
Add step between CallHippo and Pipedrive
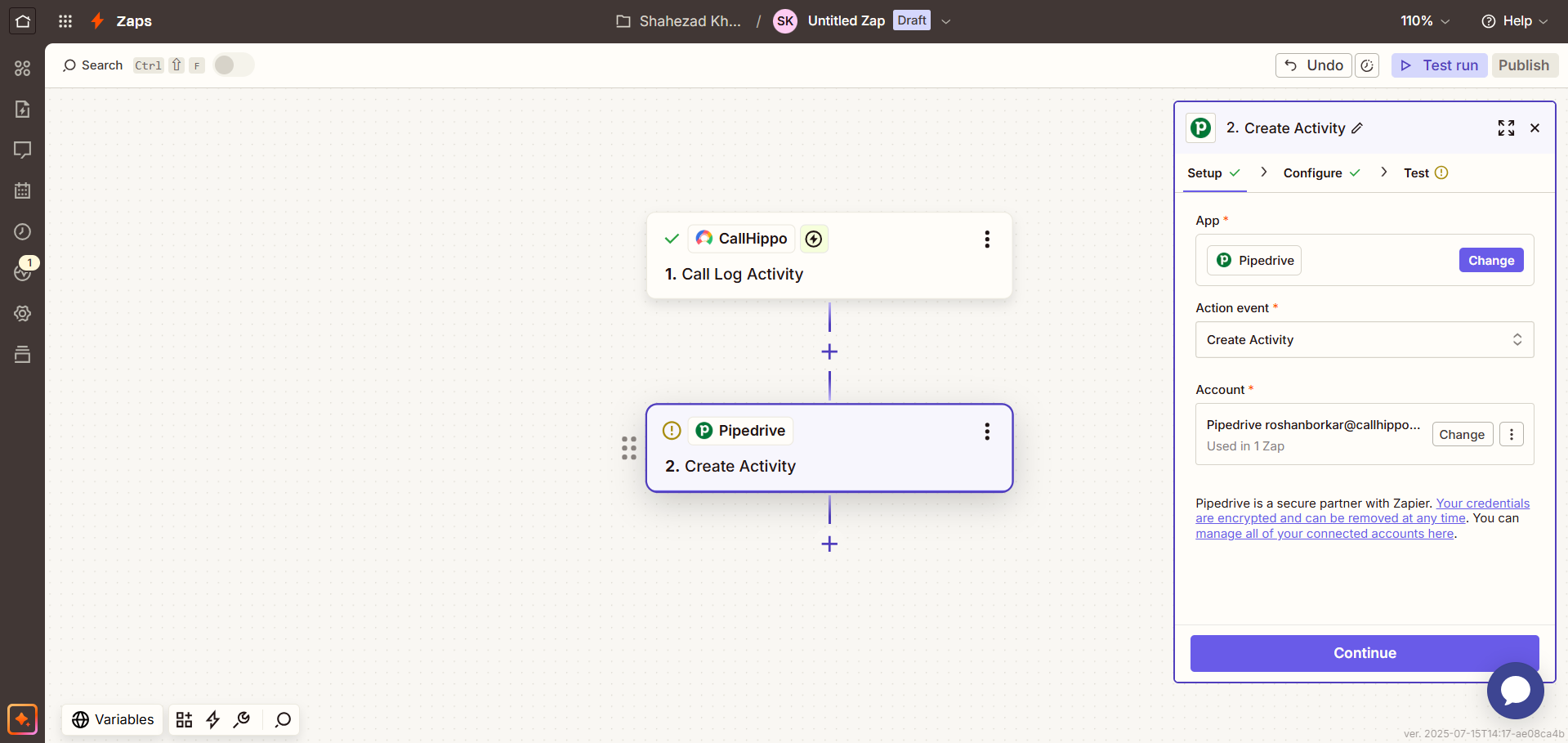click(829, 351)
